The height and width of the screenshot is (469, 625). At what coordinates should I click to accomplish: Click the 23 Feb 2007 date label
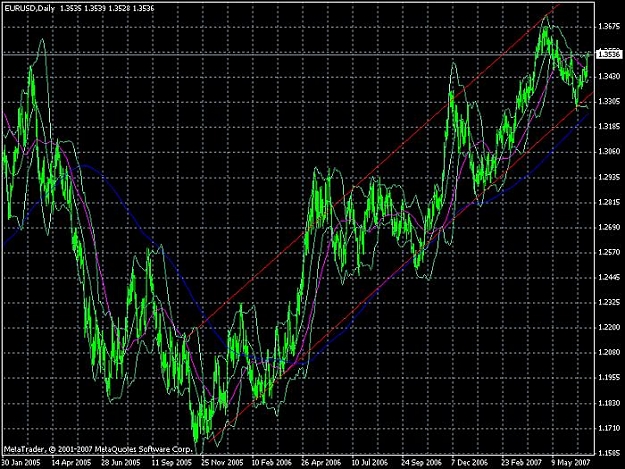click(x=521, y=463)
